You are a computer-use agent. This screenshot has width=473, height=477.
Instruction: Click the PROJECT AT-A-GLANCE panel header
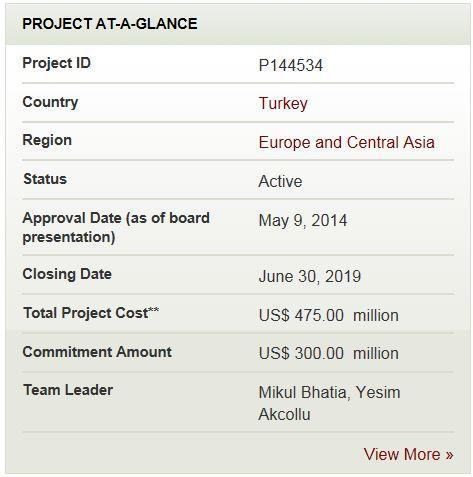click(238, 24)
